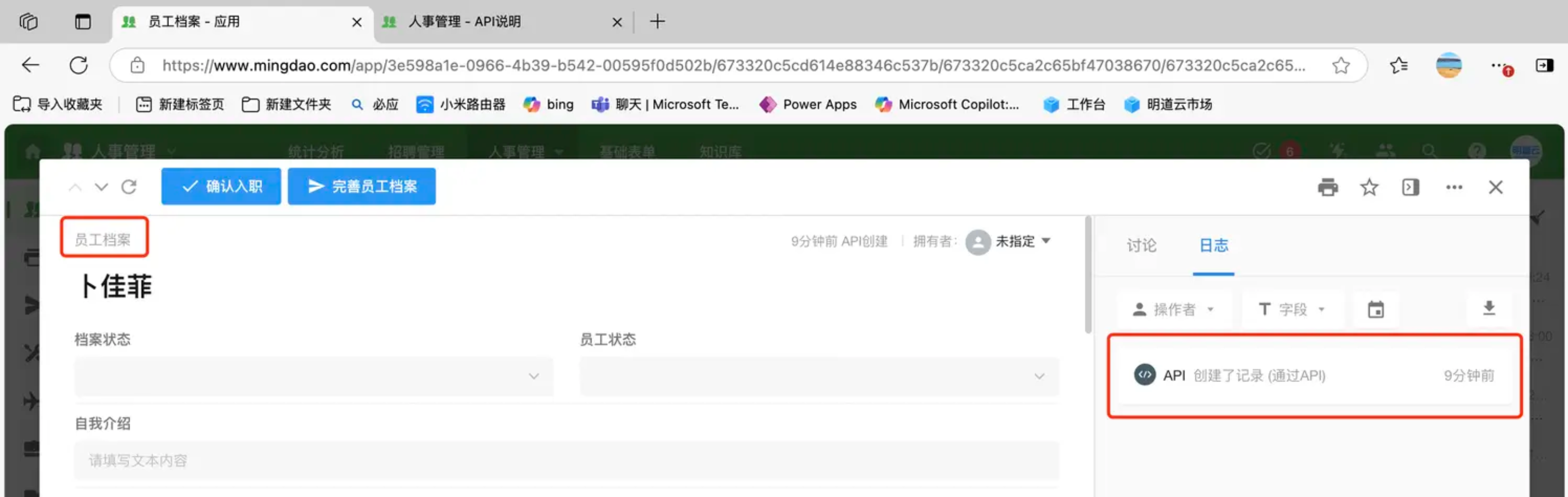Open the record's more options menu

[1454, 187]
